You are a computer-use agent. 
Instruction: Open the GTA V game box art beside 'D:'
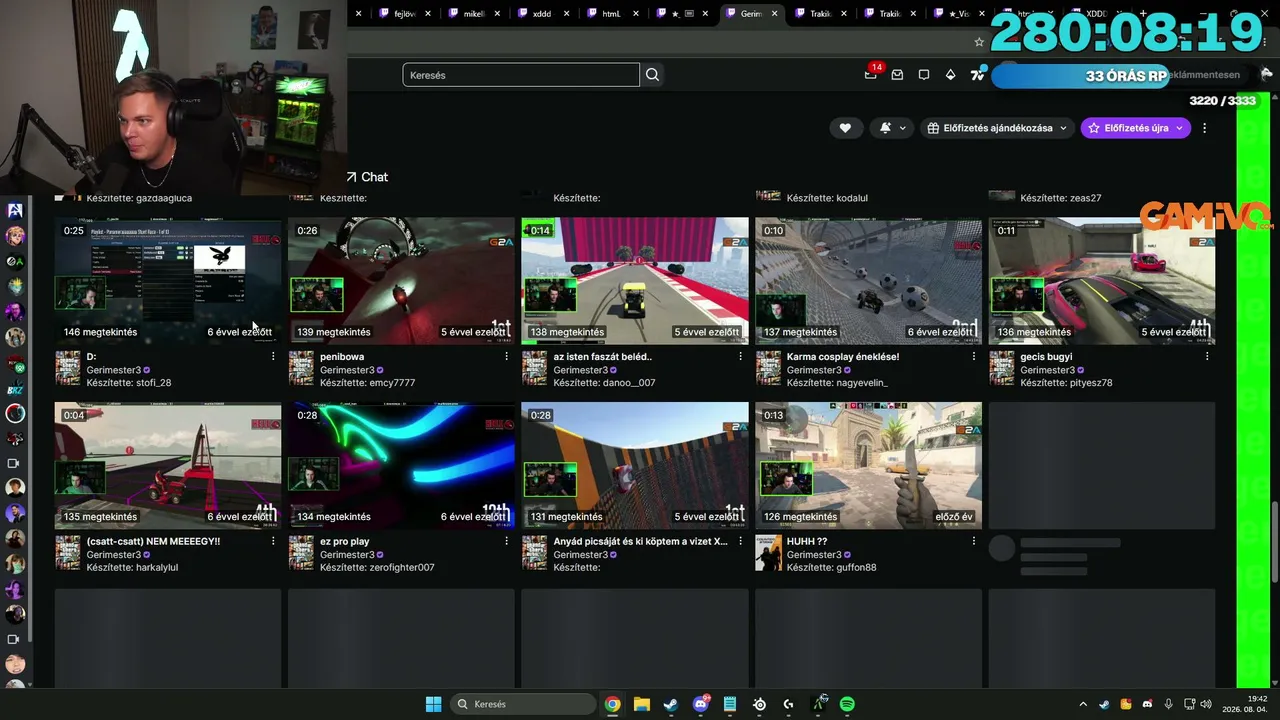pos(67,368)
